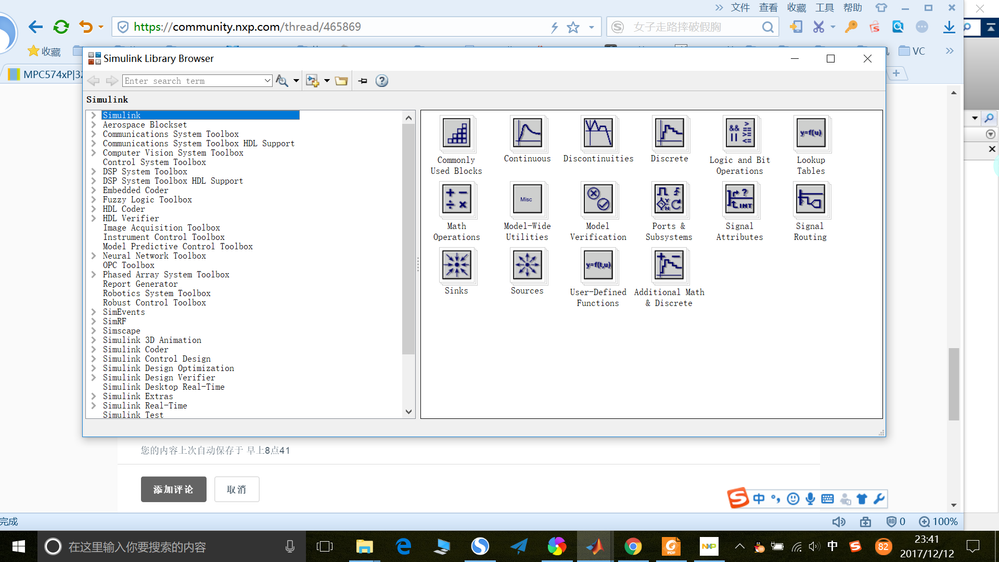Expand the DSP System Toolbox node

(94, 171)
